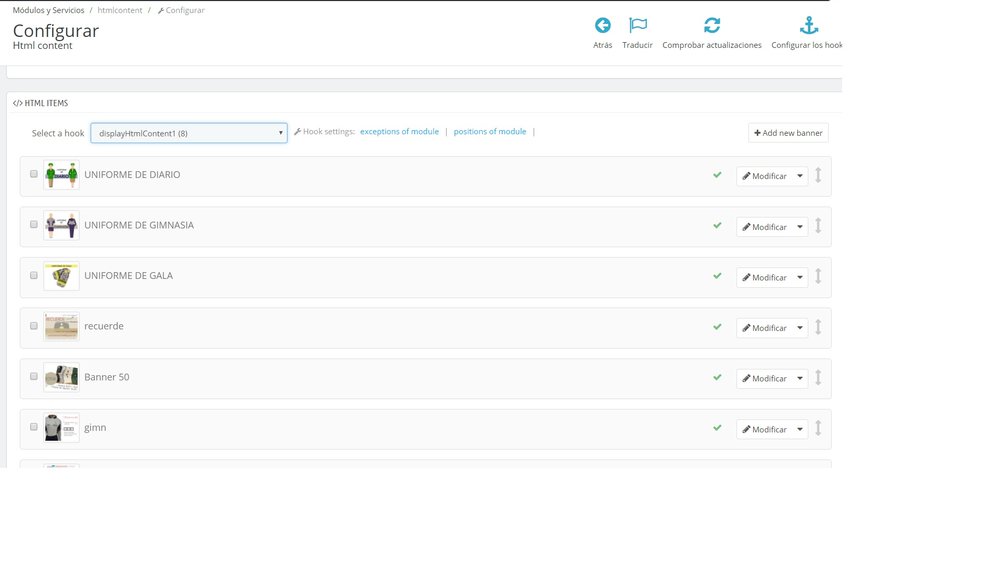Click Modificar for UNIFORME DE GIMNASIA
This screenshot has width=1000, height=562.
click(765, 227)
